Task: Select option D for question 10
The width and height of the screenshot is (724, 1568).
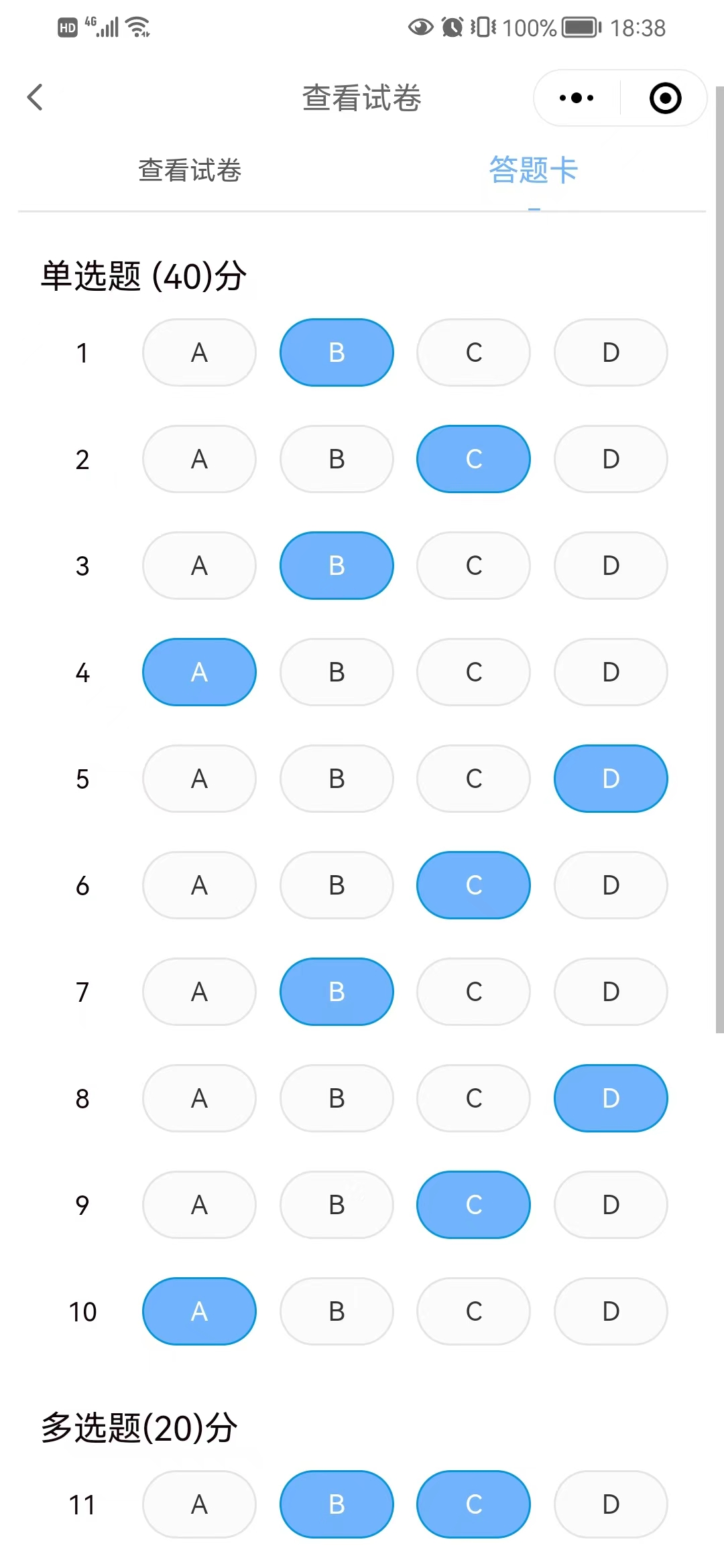Action: click(611, 1311)
